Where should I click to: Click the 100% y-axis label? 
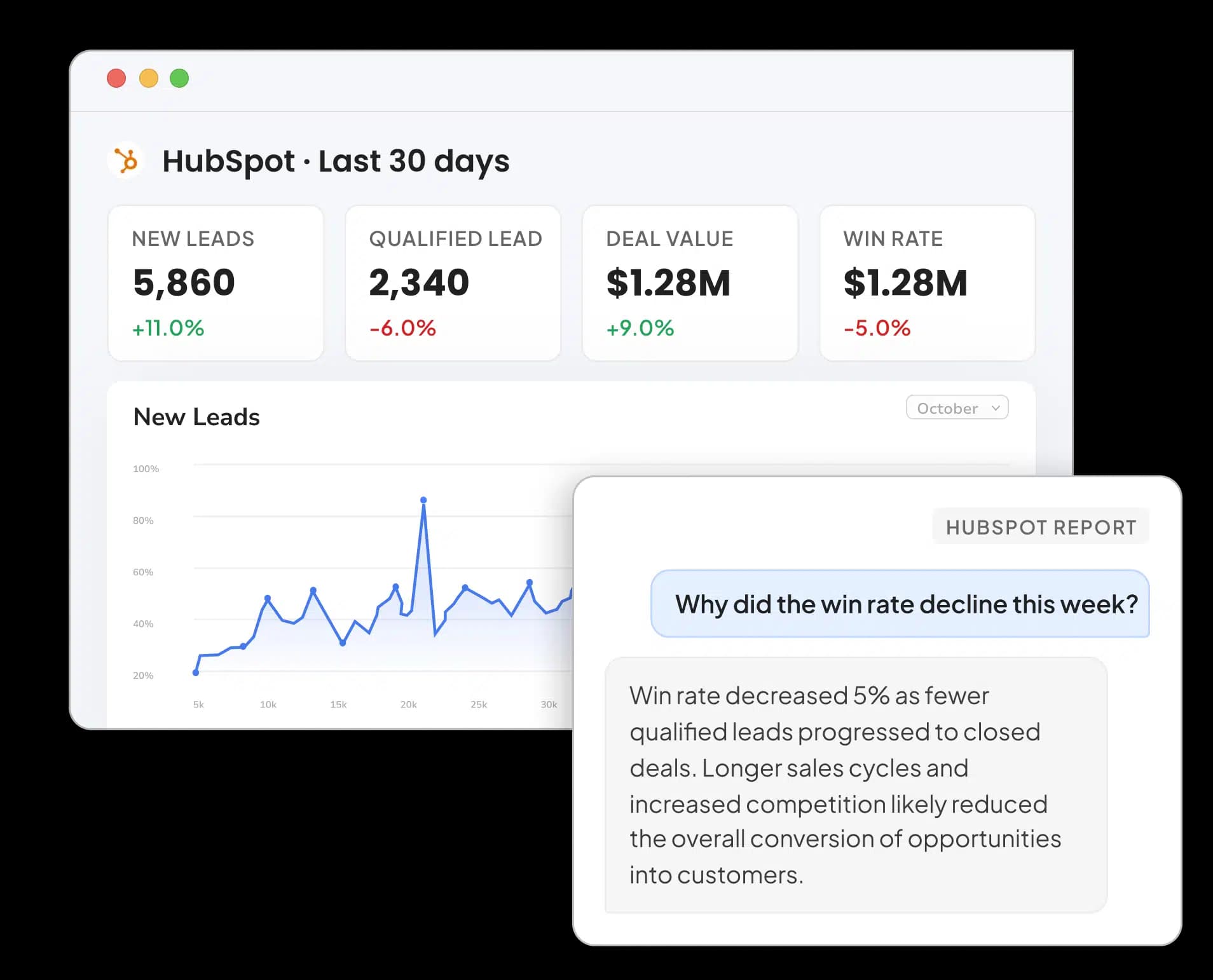(x=146, y=468)
